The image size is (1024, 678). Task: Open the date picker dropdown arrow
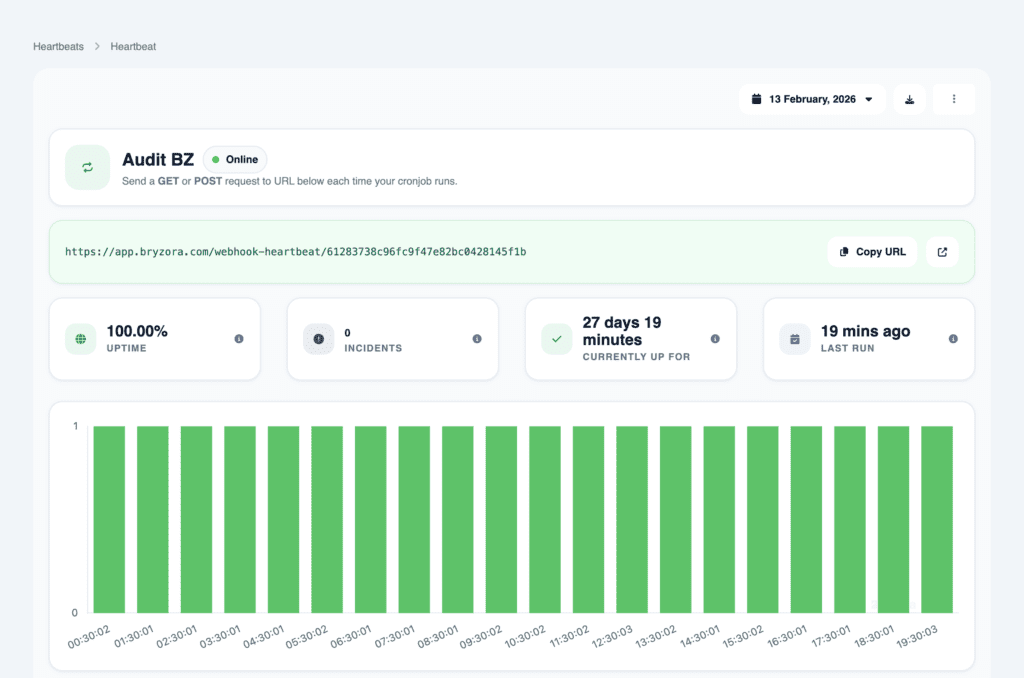tap(868, 99)
